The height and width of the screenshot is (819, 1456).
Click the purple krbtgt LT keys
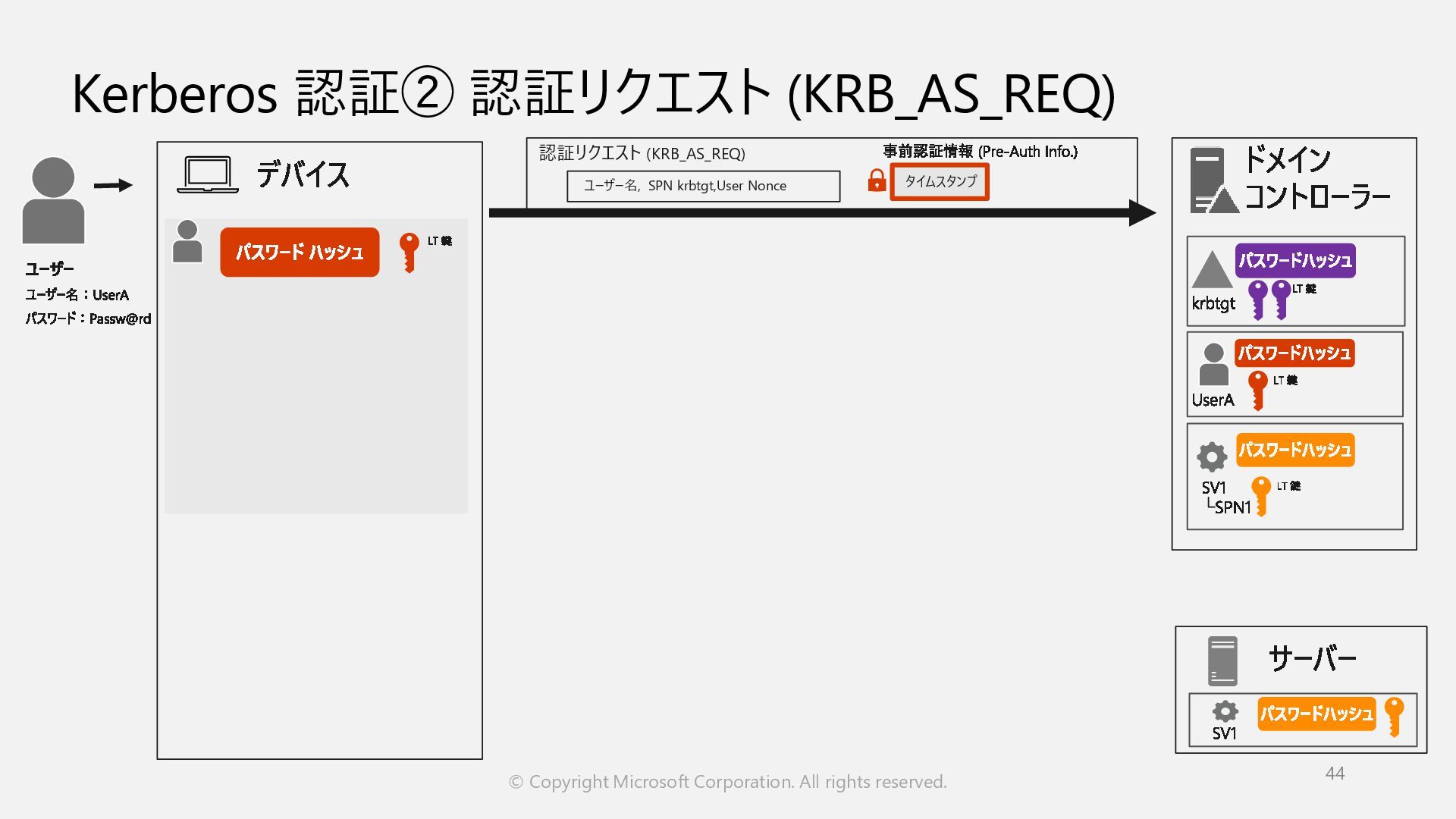point(1269,299)
